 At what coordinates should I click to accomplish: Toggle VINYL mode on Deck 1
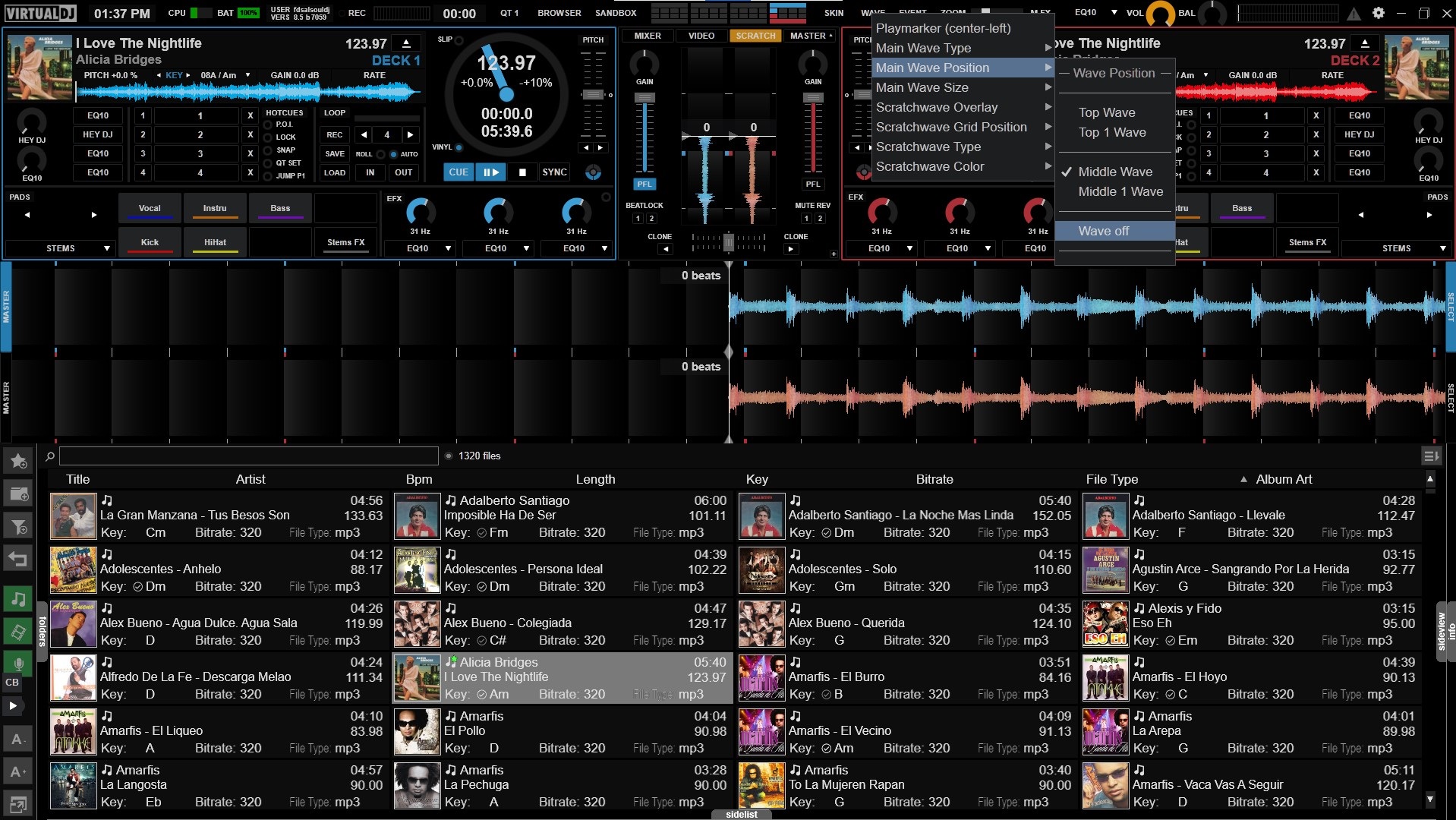point(459,147)
